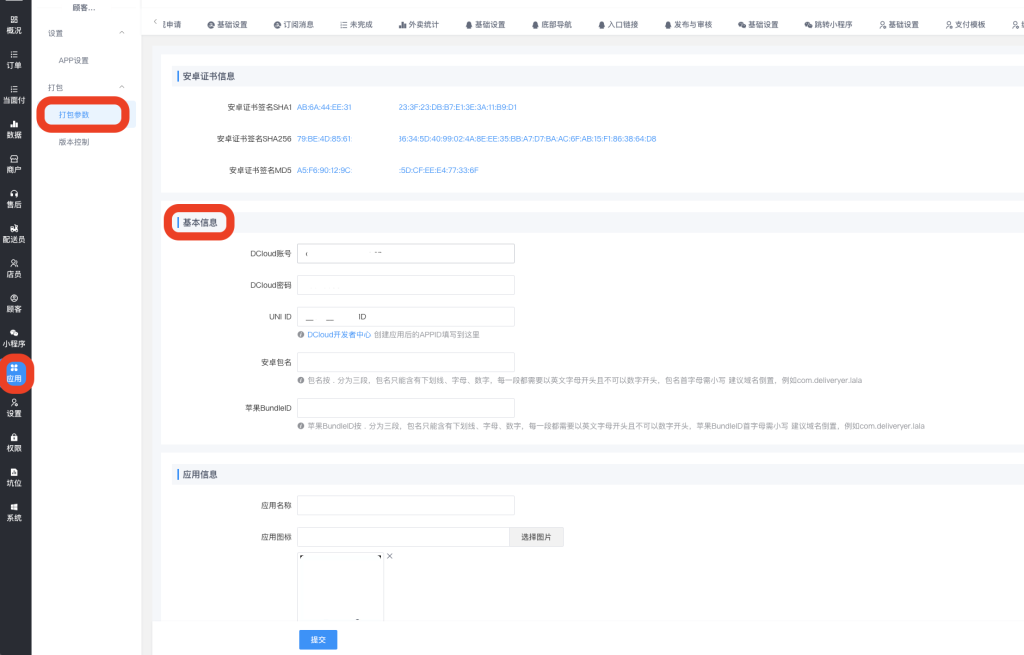Screen dimensions: 1024x655
Task: Remove the app icon preview with X
Action: click(x=390, y=556)
